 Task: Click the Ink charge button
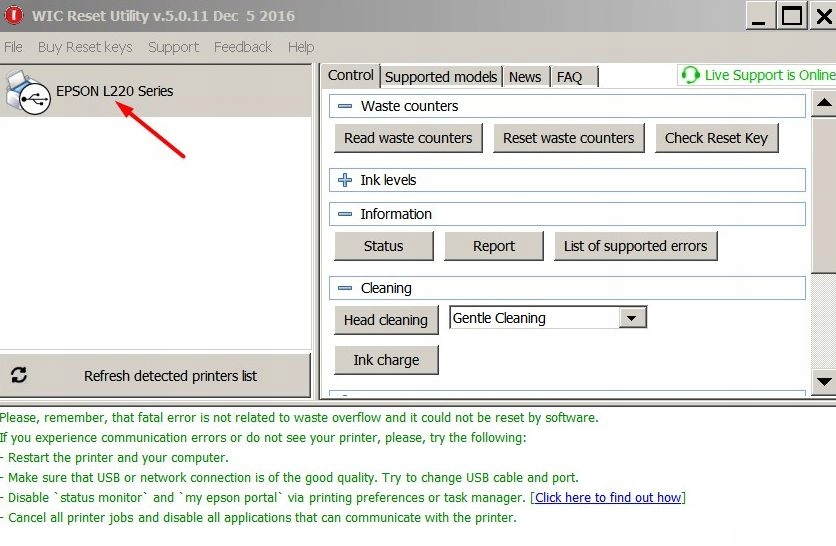(x=386, y=360)
